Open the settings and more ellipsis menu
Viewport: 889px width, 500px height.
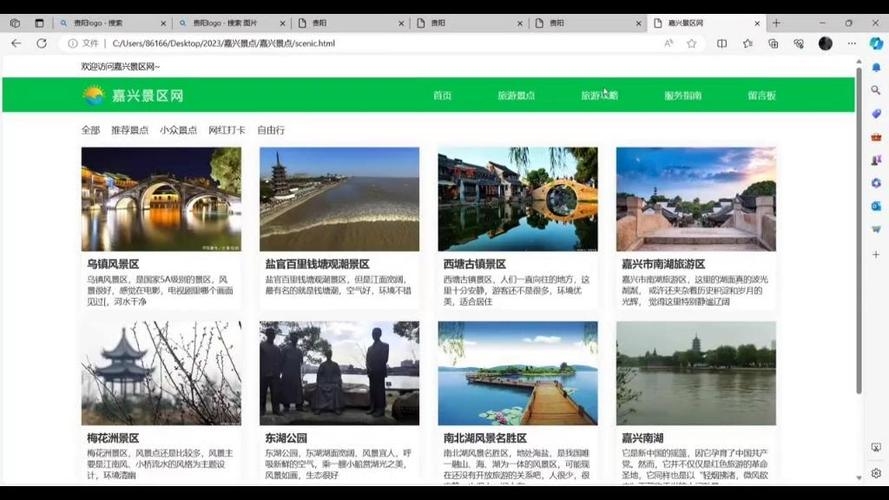(852, 43)
